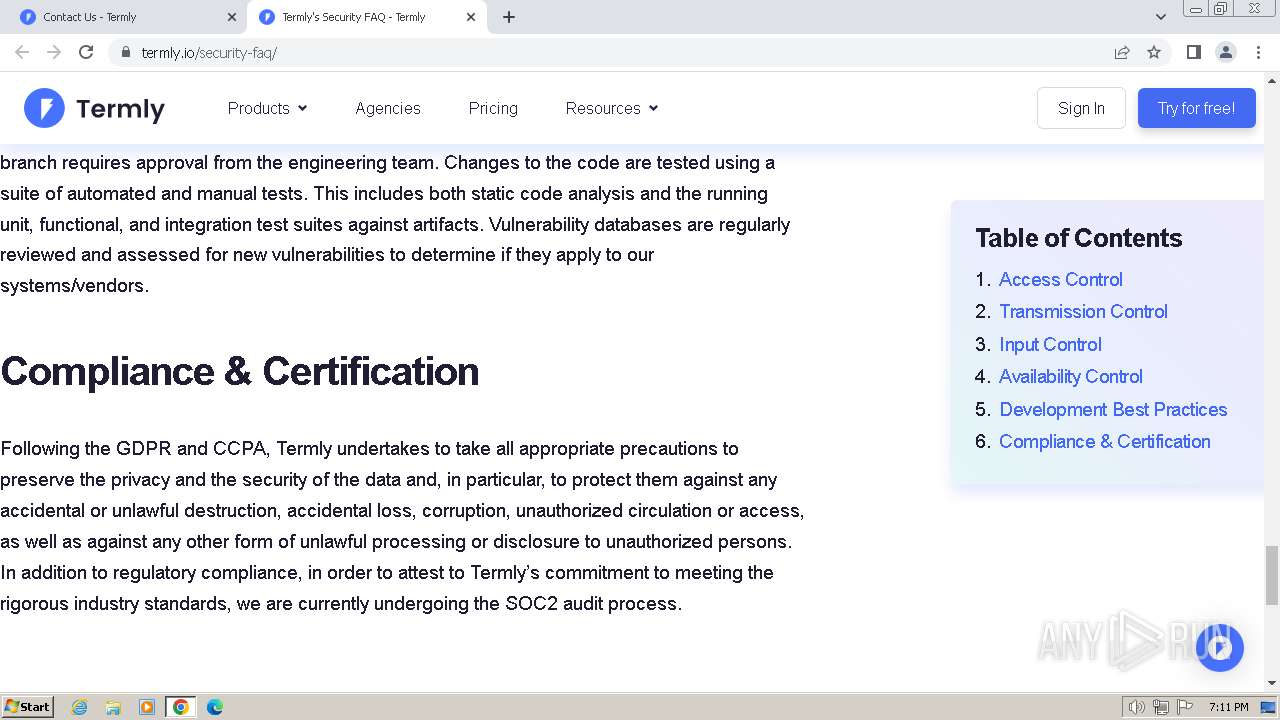Click the scrollbar down arrow
The image size is (1280, 720).
pyautogui.click(x=1272, y=683)
